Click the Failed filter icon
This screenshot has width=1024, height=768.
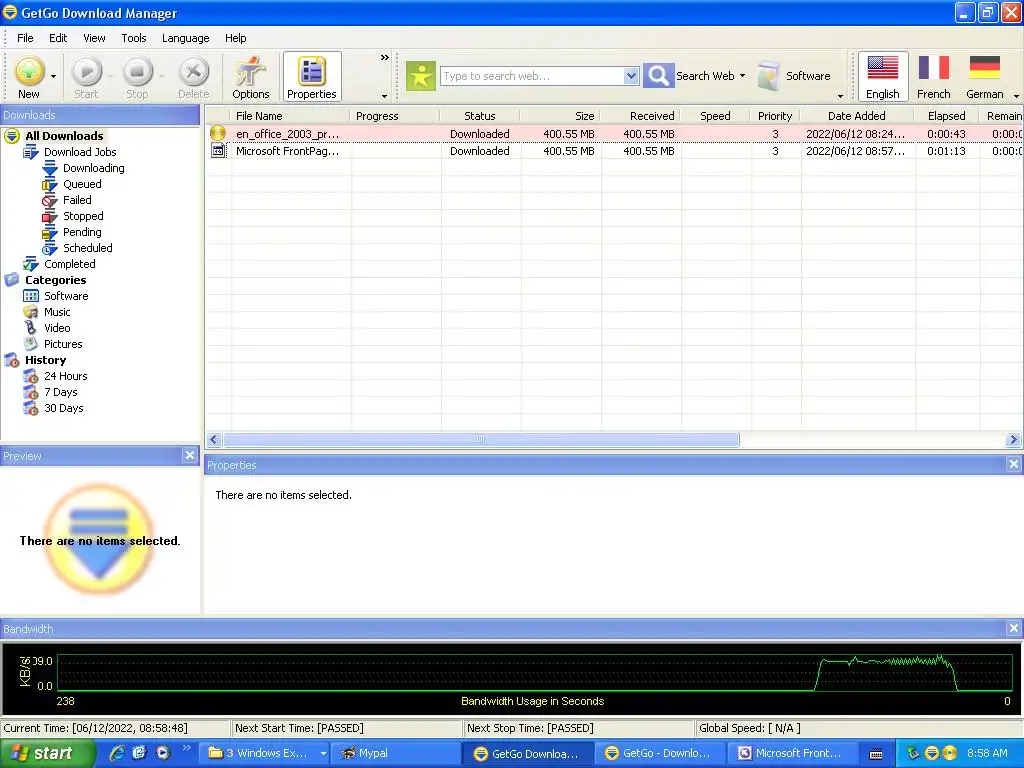[50, 200]
